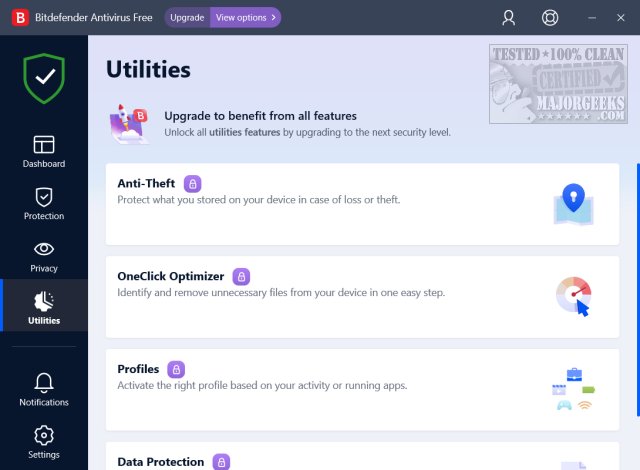The width and height of the screenshot is (640, 470).
Task: Go to the Dashboard section
Action: 44,151
